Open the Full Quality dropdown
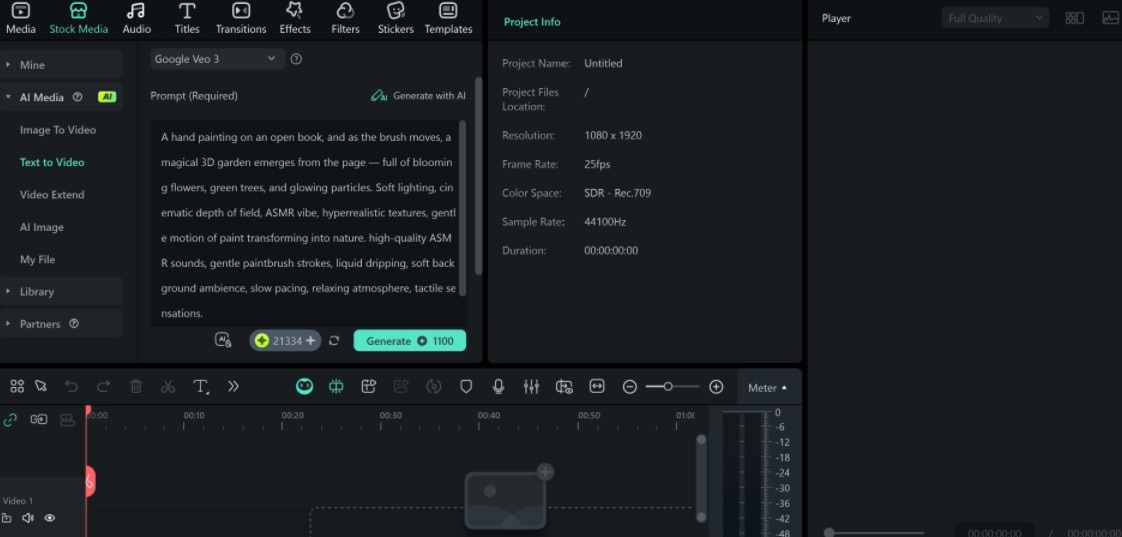Screen dimensions: 1122x537 (995, 18)
